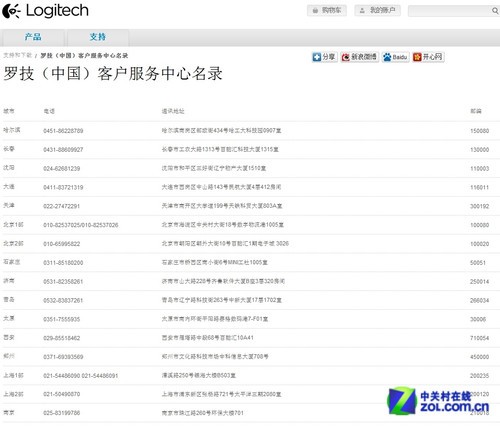Viewport: 500px width, 427px height.
Task: Click the phone number in the 天津 row
Action: [61, 206]
